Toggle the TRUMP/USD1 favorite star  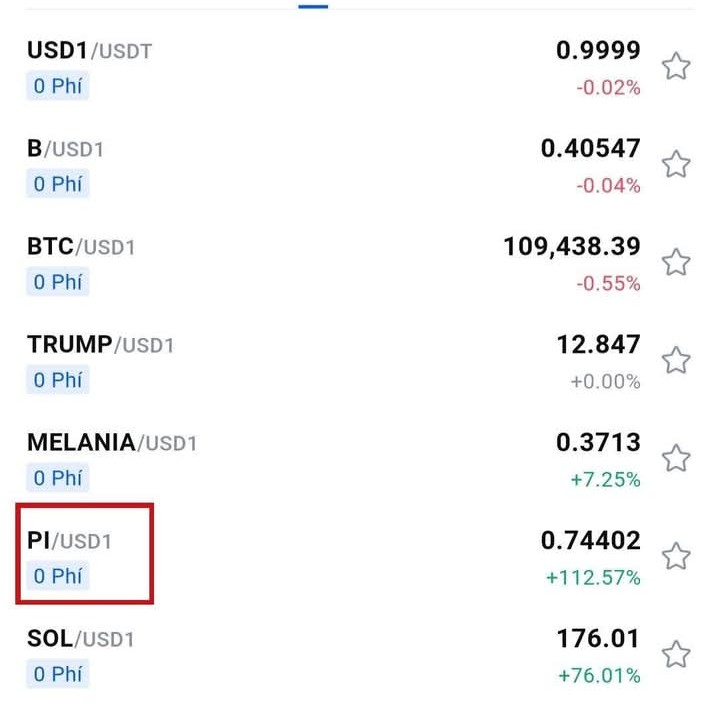tap(677, 361)
